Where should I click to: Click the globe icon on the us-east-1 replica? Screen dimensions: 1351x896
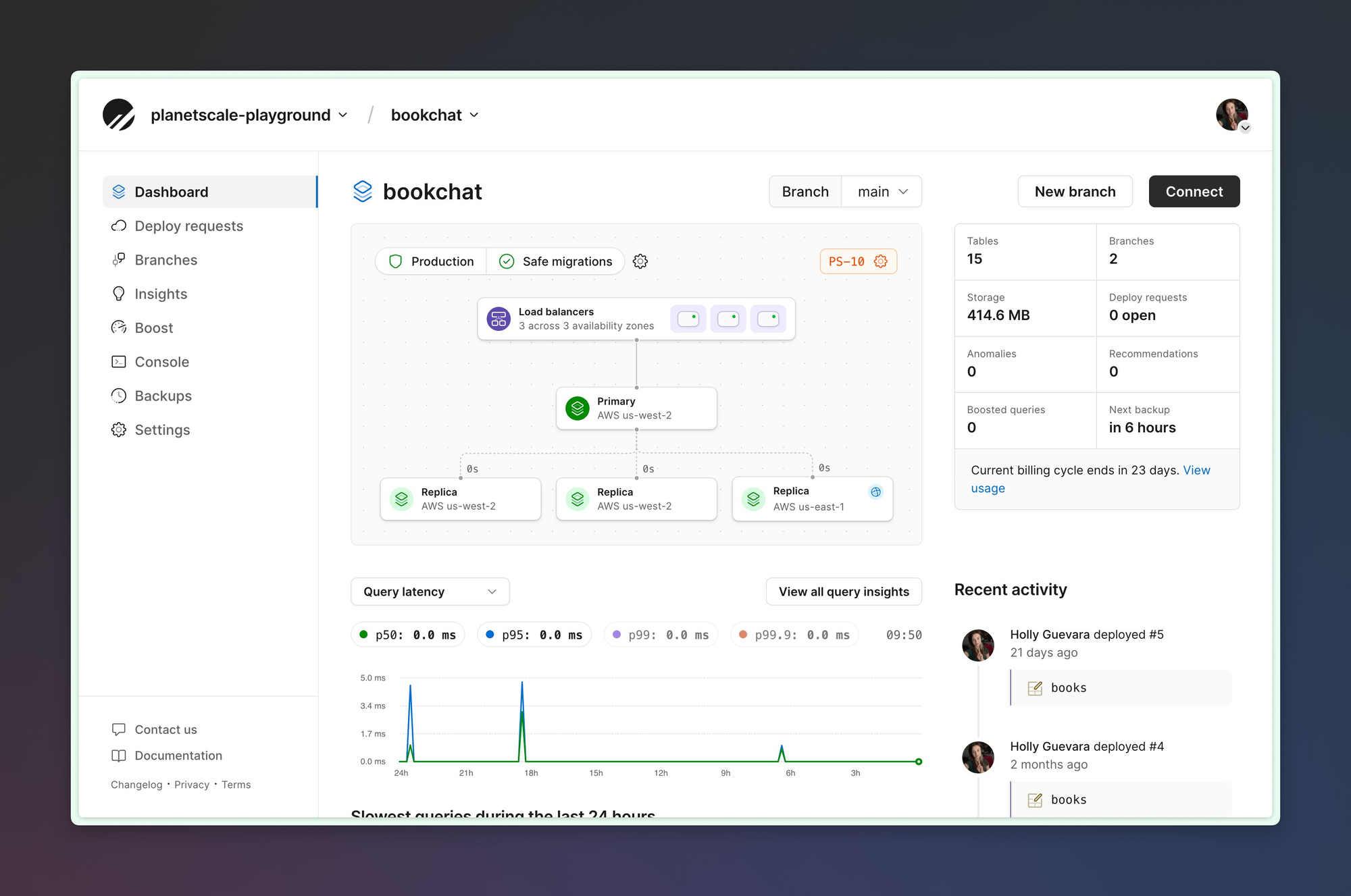875,492
